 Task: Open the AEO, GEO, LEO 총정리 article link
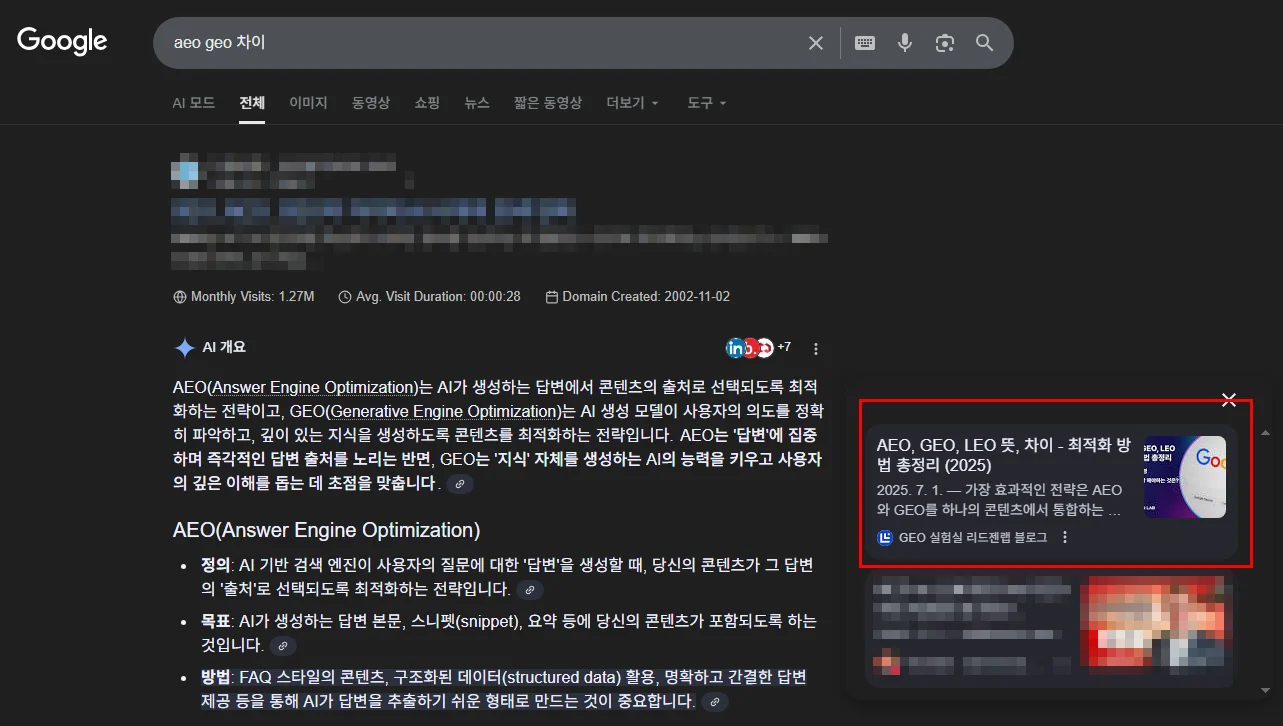(1005, 455)
